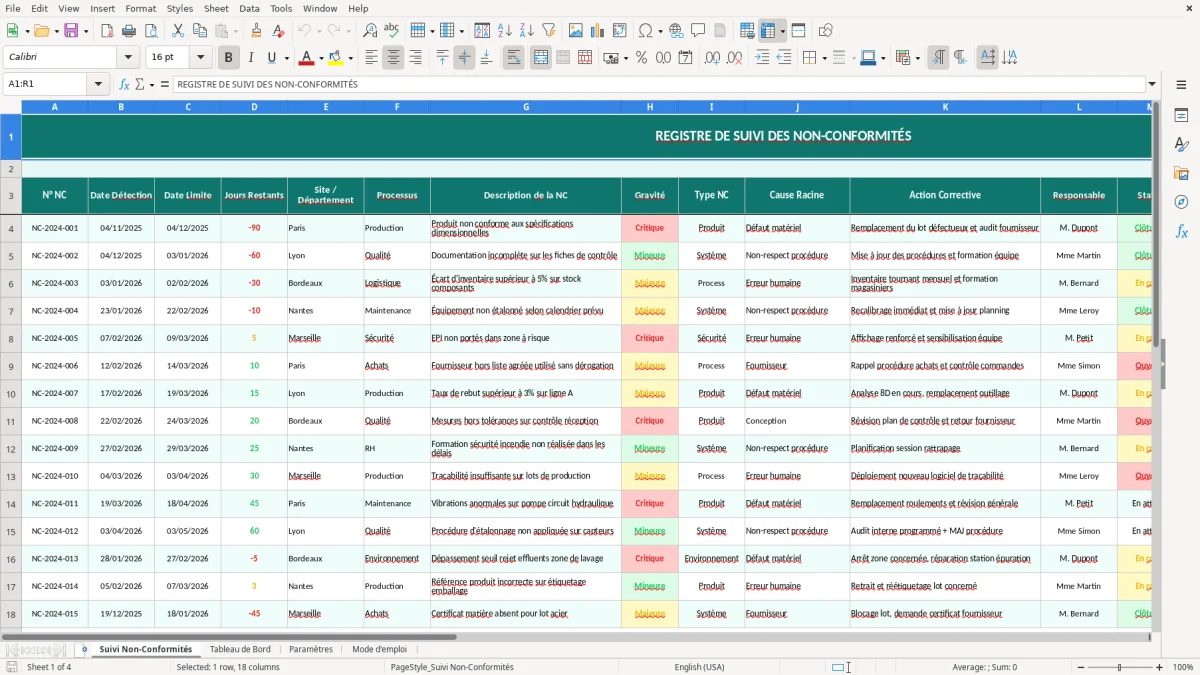Expand the formula bar
Screen dimensions: 1200x675
tap(1152, 84)
